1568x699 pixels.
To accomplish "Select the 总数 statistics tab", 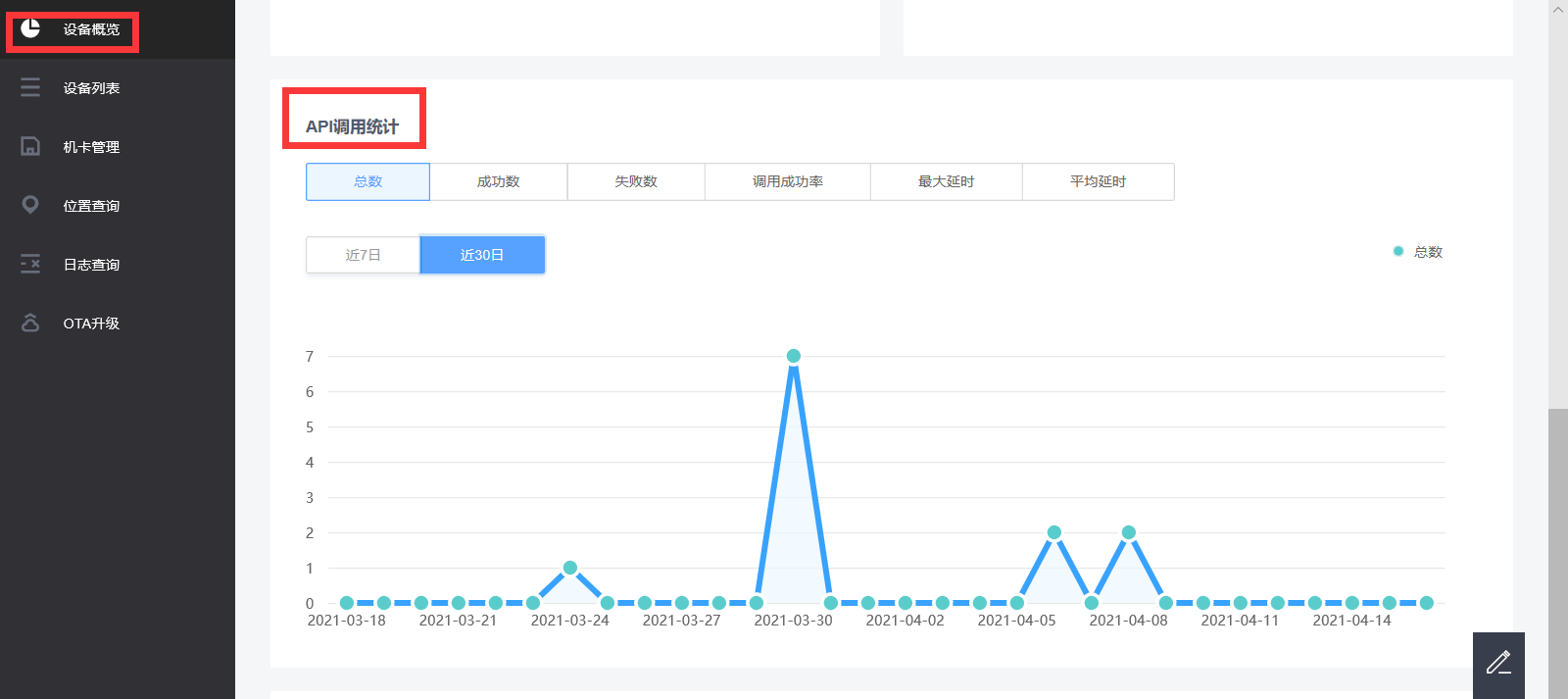I will 367,181.
